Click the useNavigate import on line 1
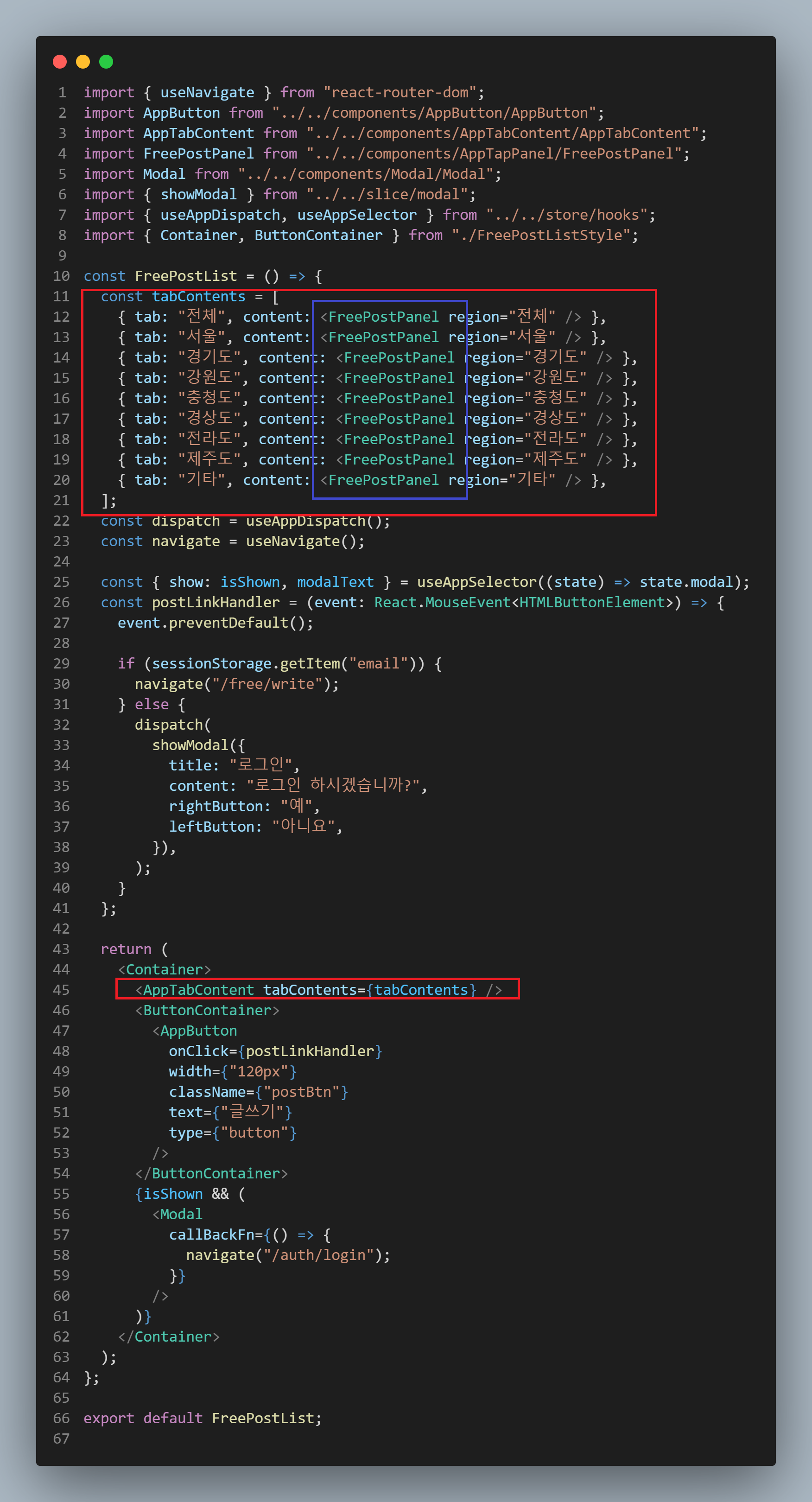Image resolution: width=812 pixels, height=1502 pixels. coord(207,93)
